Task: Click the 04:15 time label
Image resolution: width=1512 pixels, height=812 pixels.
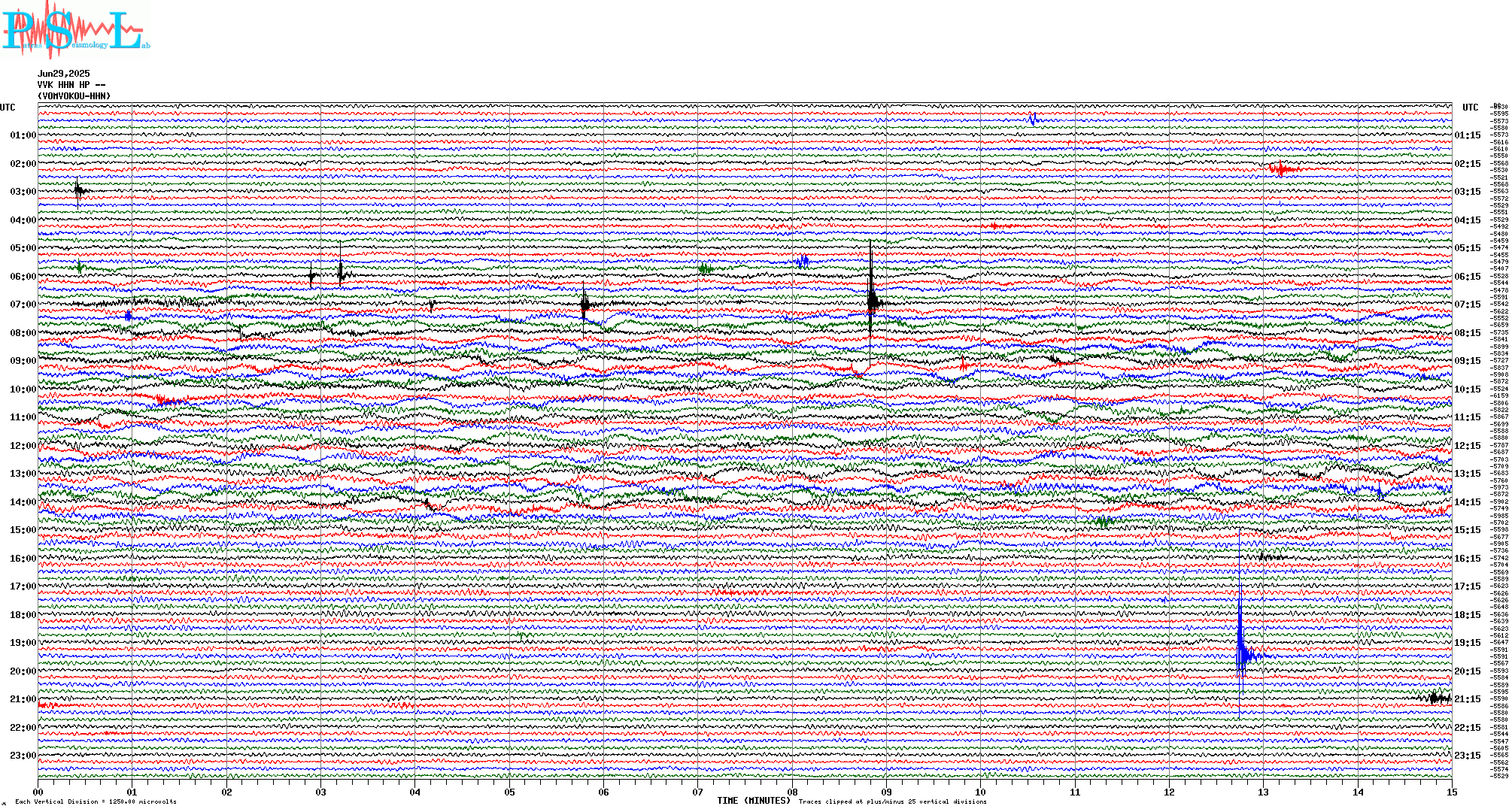Action: coord(1468,220)
